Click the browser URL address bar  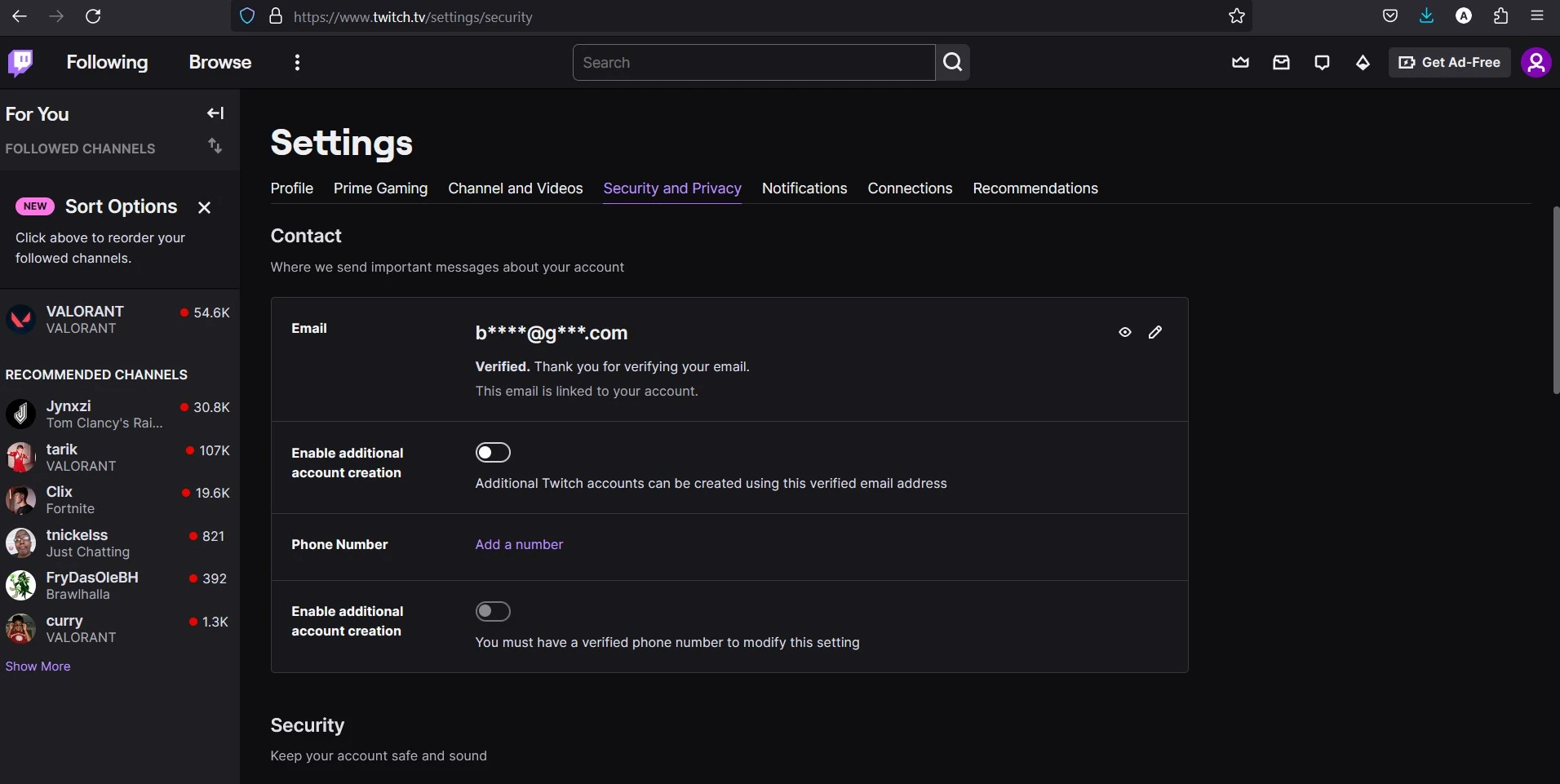point(742,16)
